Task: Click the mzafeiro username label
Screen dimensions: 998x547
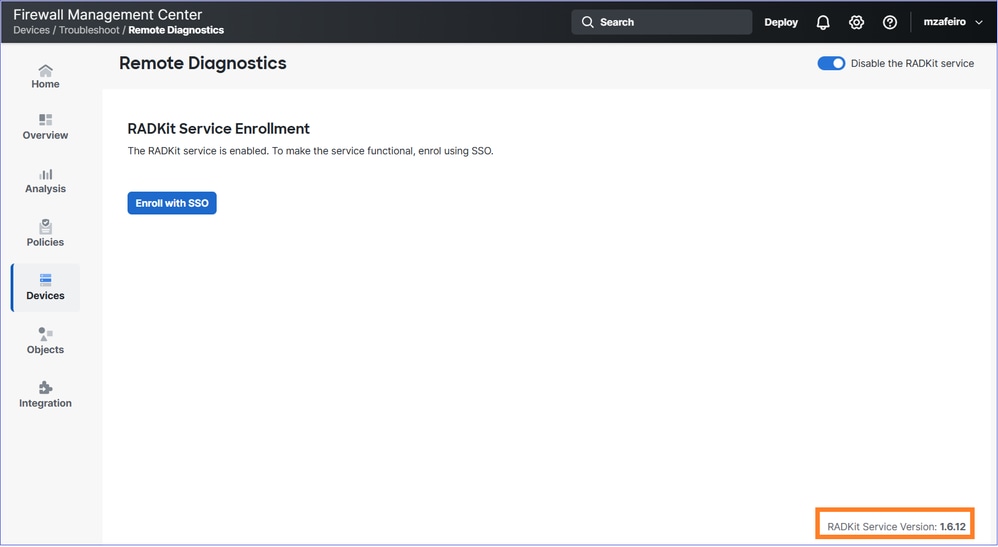Action: [945, 22]
